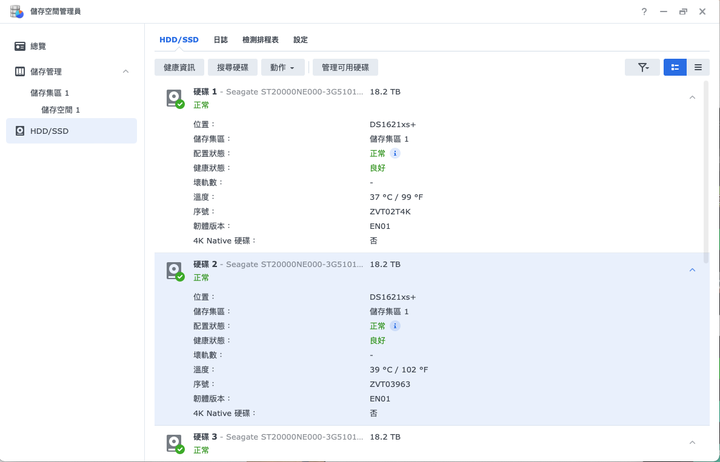Click 硬碟 2 location DS1621xs+
720x462 pixels.
[x=393, y=297]
